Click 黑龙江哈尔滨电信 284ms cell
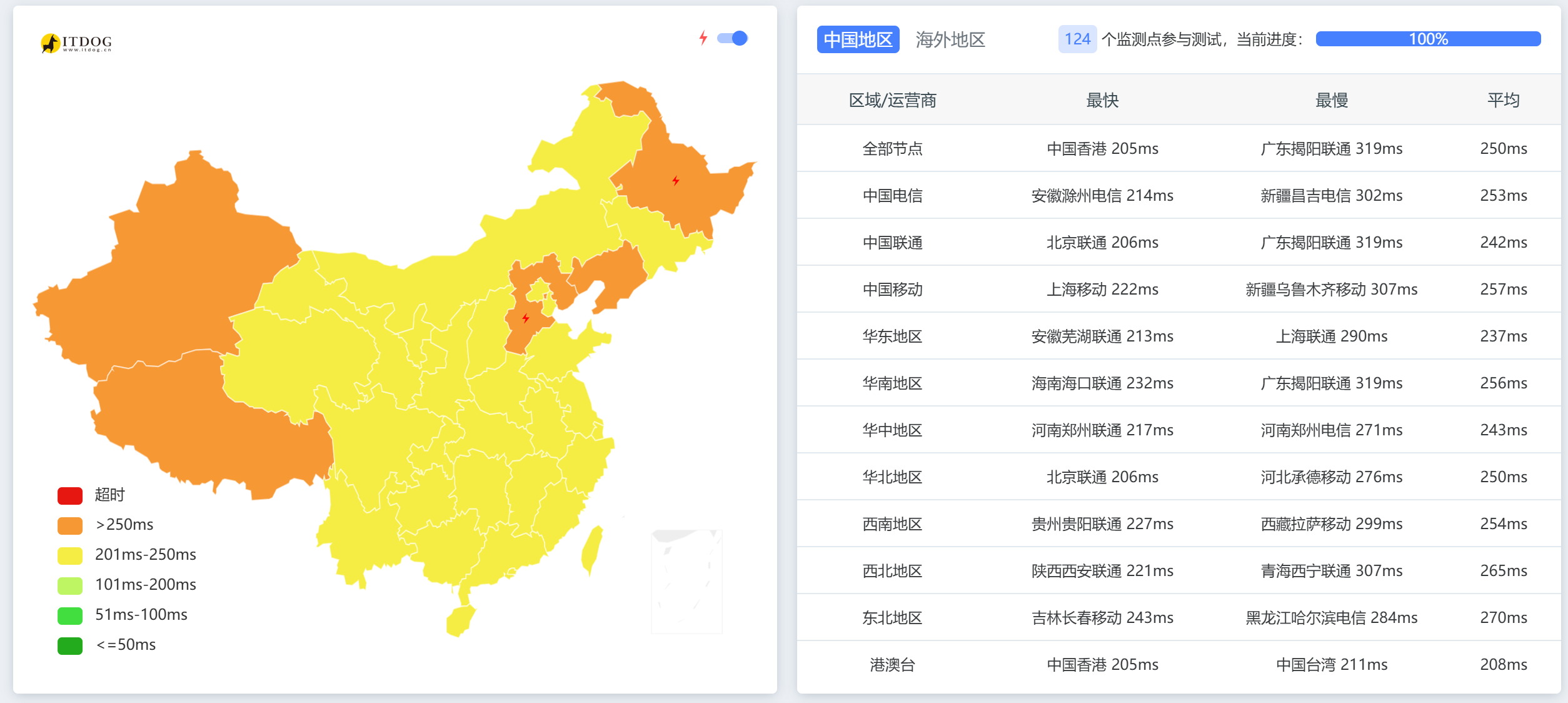Image resolution: width=1568 pixels, height=703 pixels. coord(1332,617)
